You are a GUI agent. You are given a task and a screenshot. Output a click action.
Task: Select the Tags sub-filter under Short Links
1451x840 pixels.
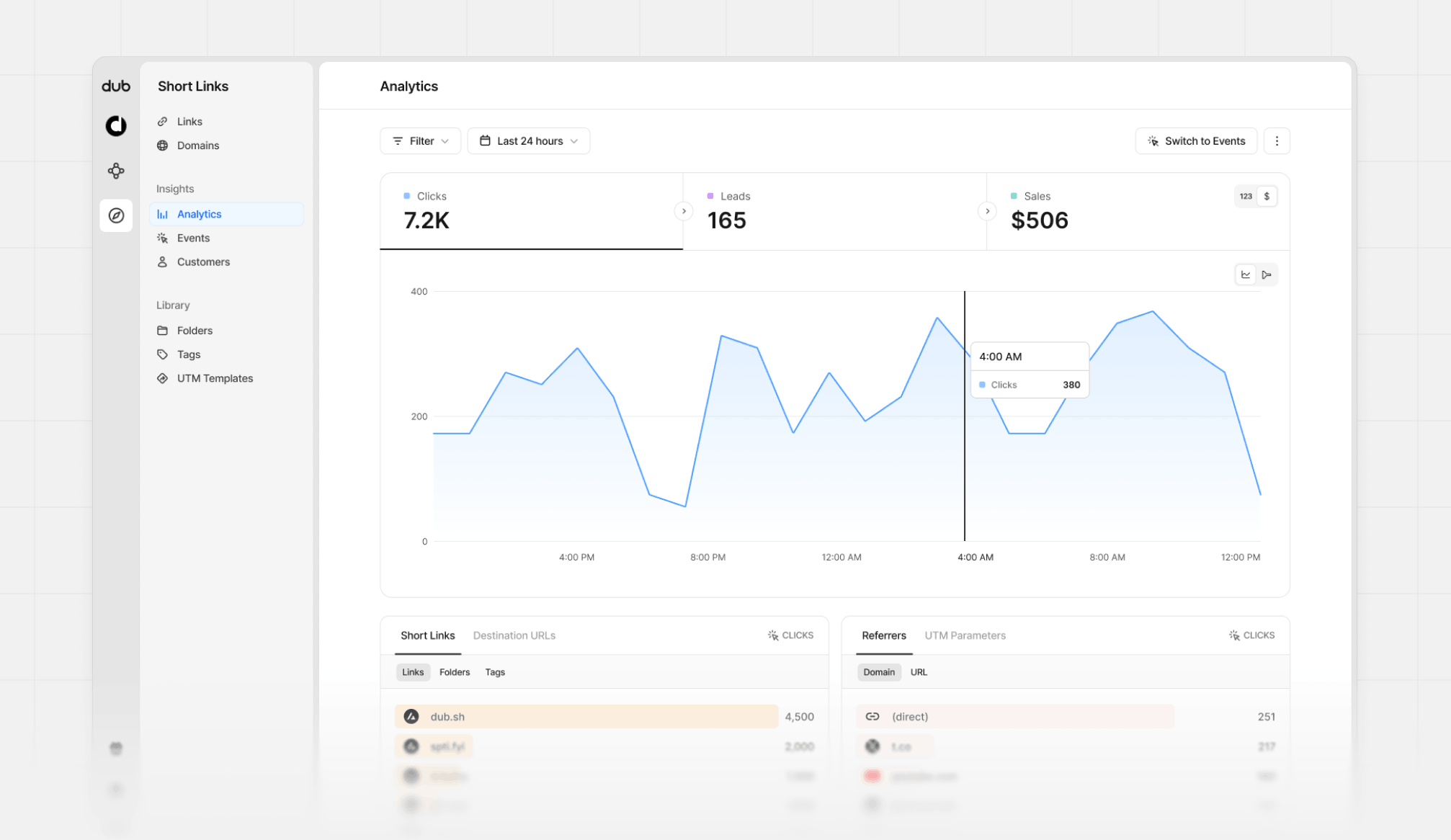click(x=495, y=672)
